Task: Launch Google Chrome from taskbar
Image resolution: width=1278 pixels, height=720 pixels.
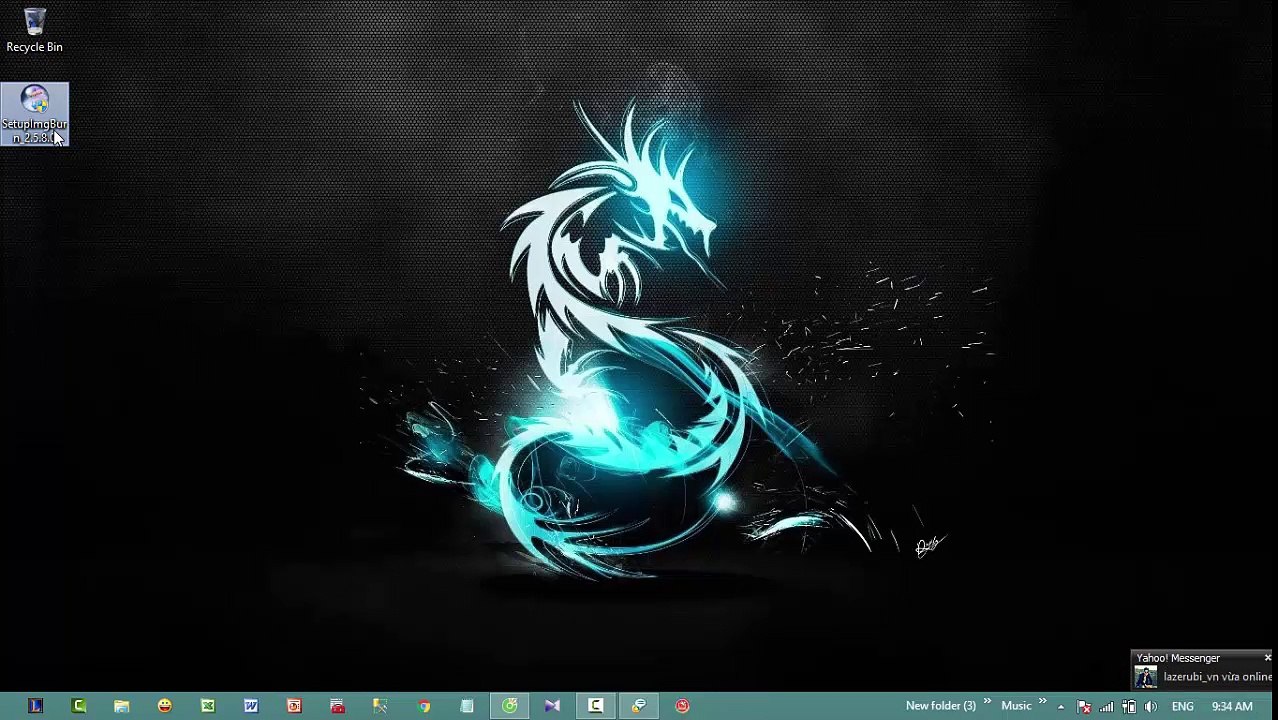Action: pos(424,706)
